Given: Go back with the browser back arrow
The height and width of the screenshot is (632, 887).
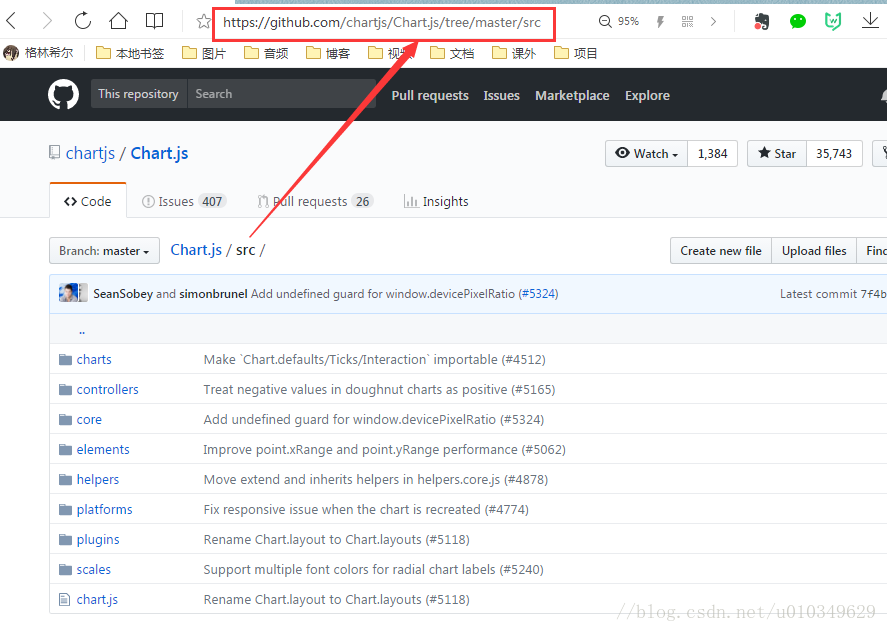Looking at the screenshot, I should pos(11,22).
